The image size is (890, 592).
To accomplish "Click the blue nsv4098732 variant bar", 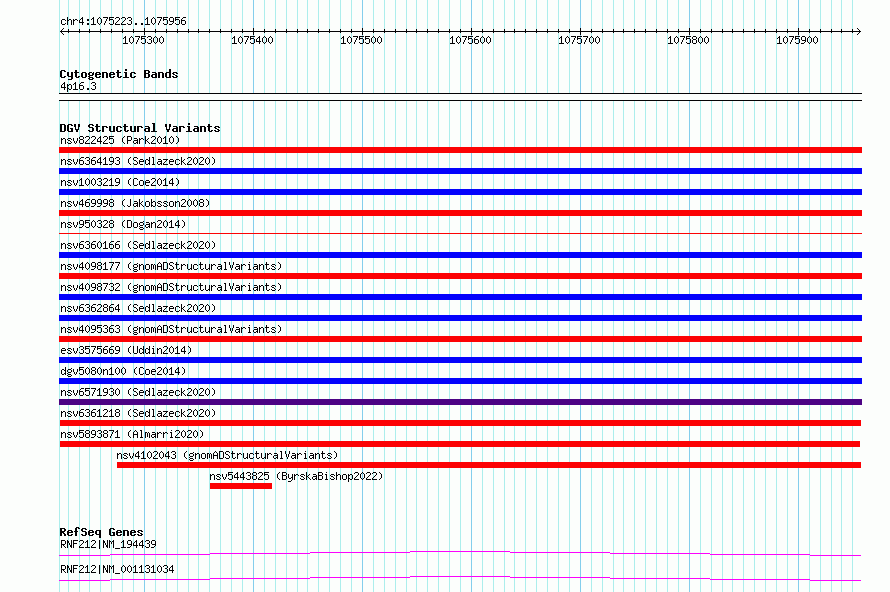I will click(x=460, y=297).
